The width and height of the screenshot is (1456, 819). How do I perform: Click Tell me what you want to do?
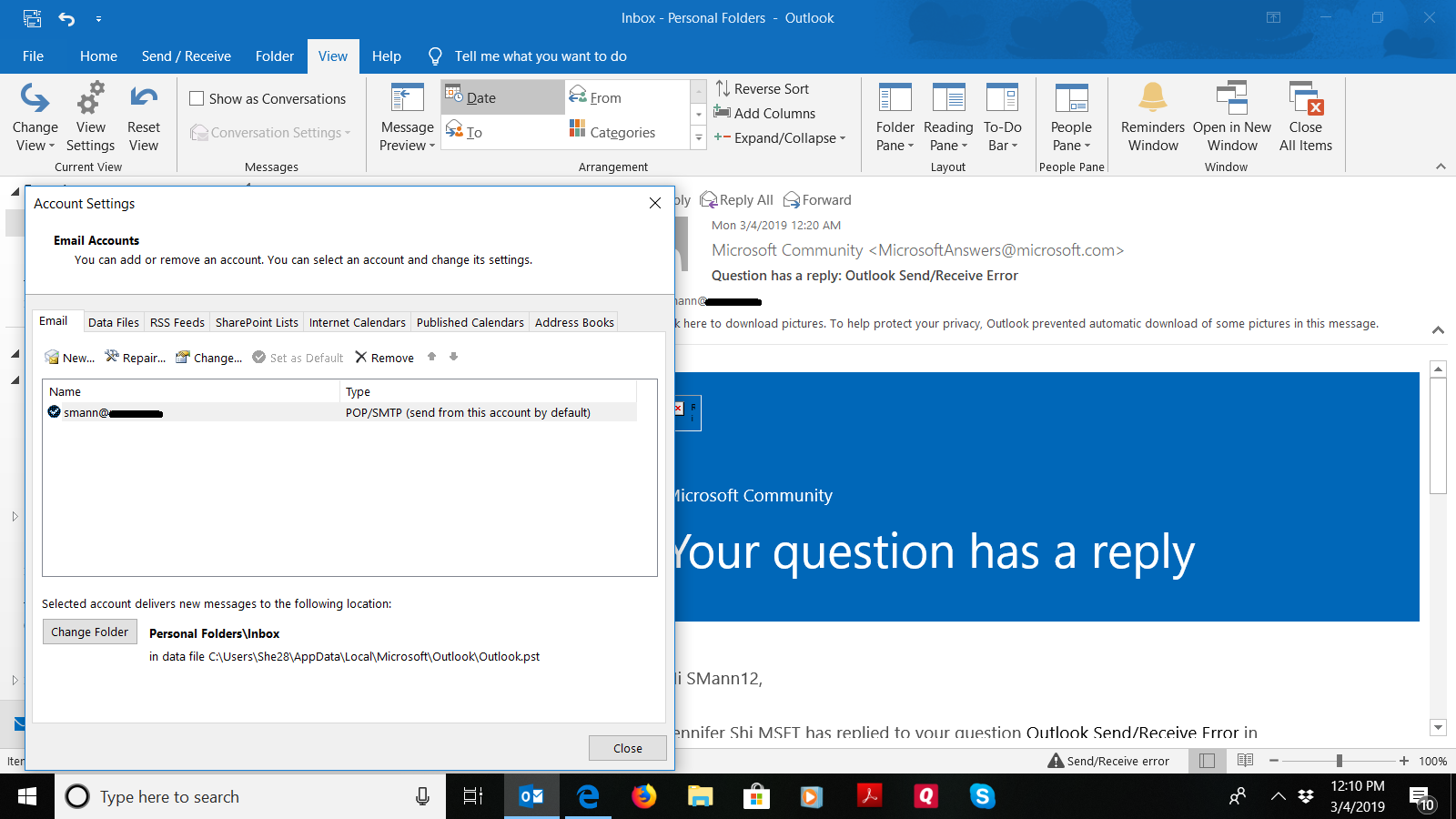(x=541, y=56)
